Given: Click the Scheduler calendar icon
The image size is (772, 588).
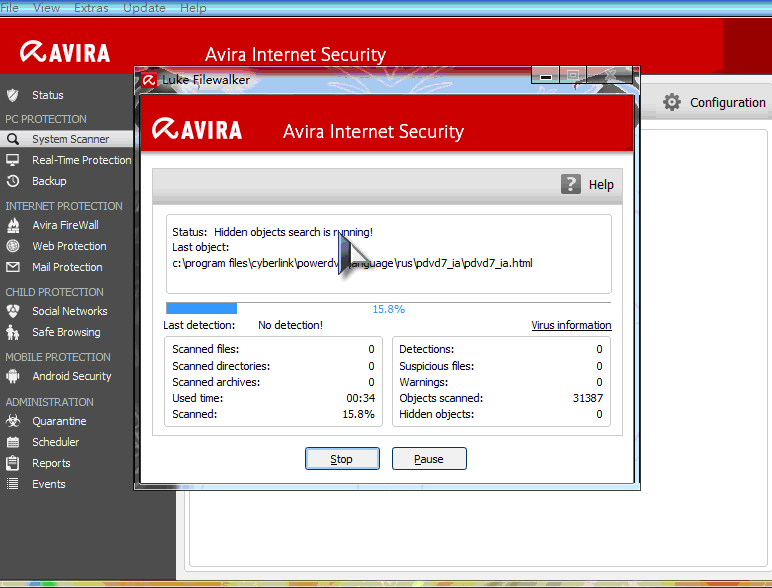Looking at the screenshot, I should tap(13, 442).
